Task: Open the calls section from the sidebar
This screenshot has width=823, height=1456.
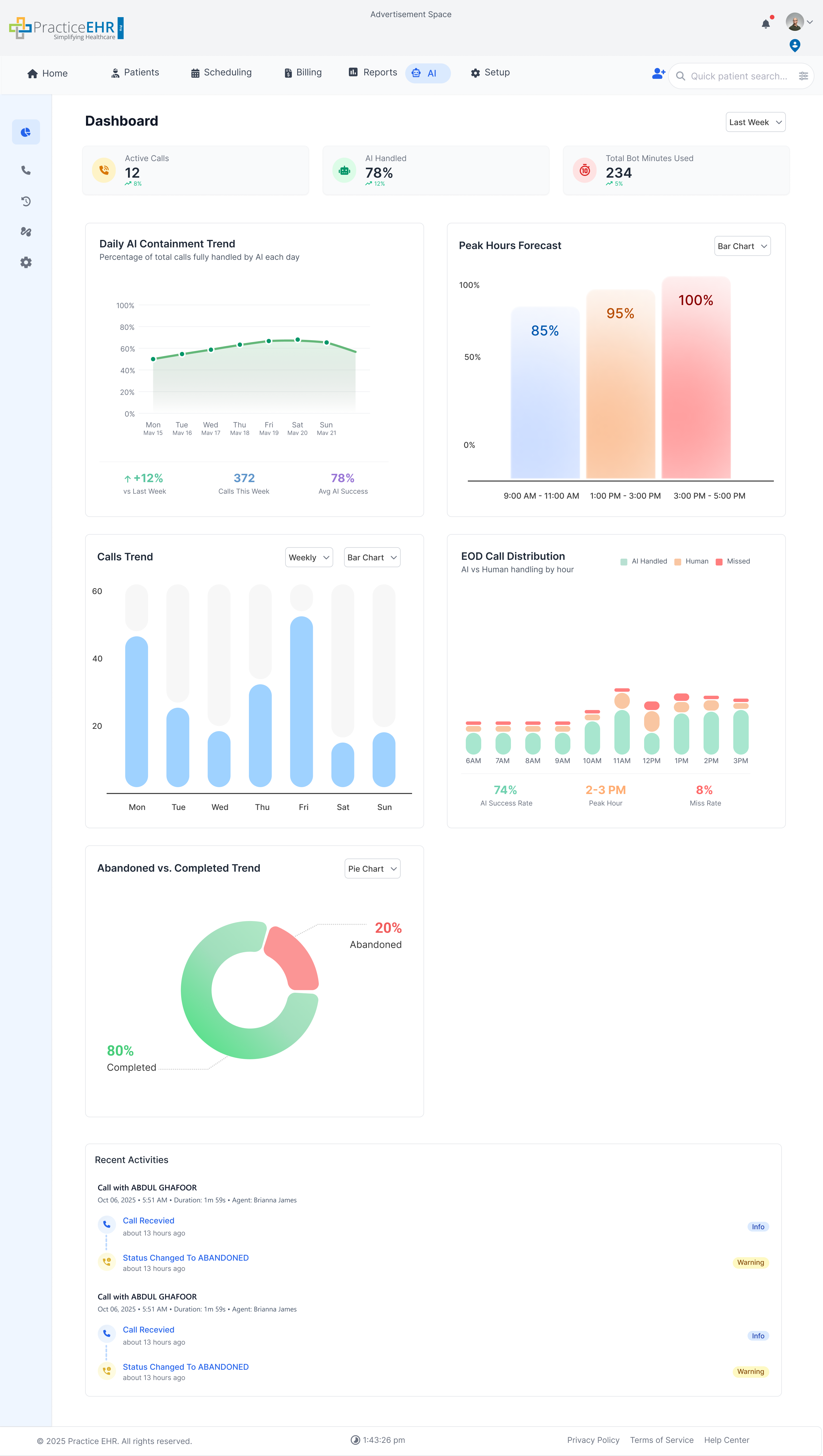Action: [26, 170]
